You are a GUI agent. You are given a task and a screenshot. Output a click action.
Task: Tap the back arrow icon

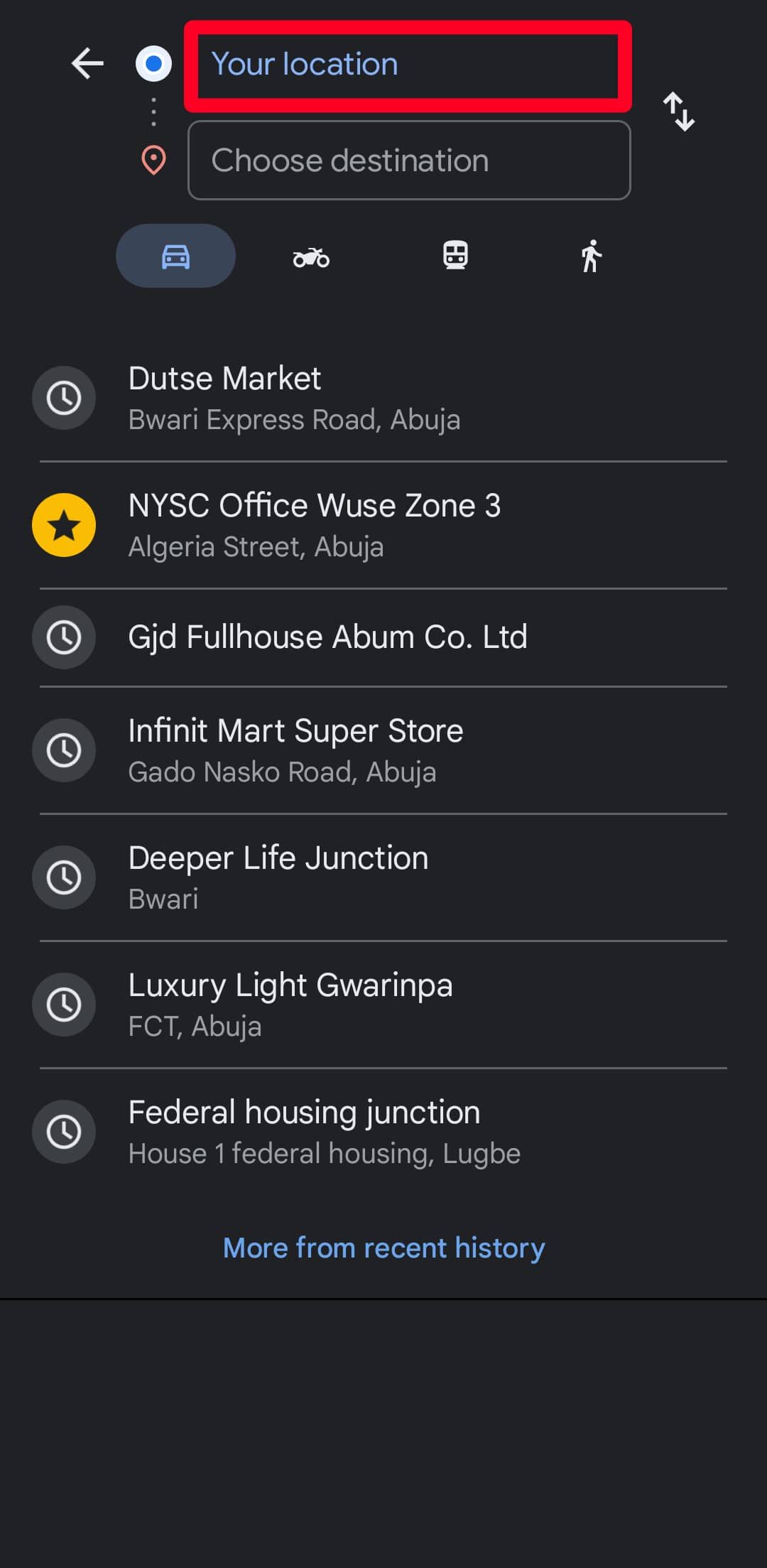[87, 64]
